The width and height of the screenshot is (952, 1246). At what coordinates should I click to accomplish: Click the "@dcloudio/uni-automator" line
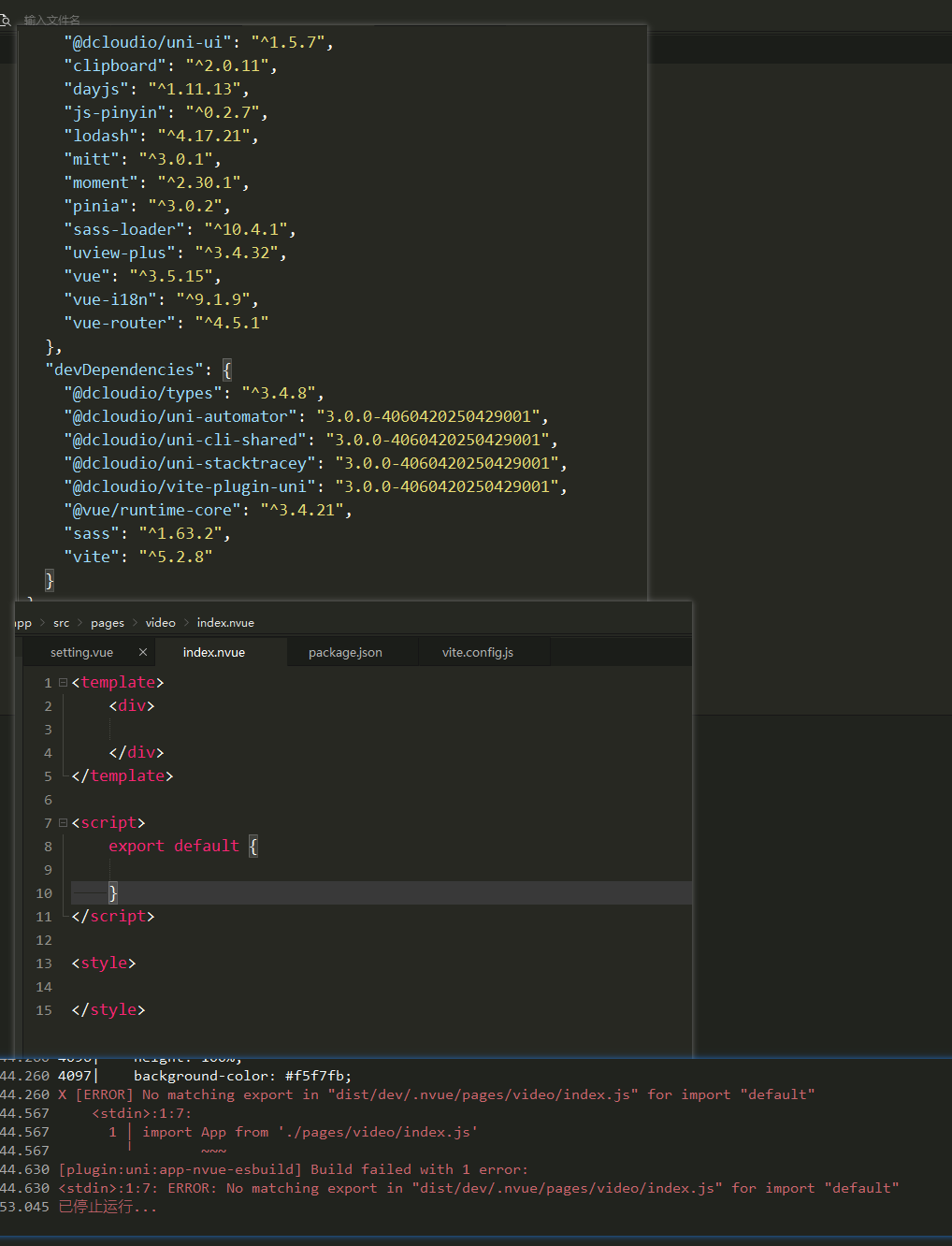pyautogui.click(x=306, y=416)
